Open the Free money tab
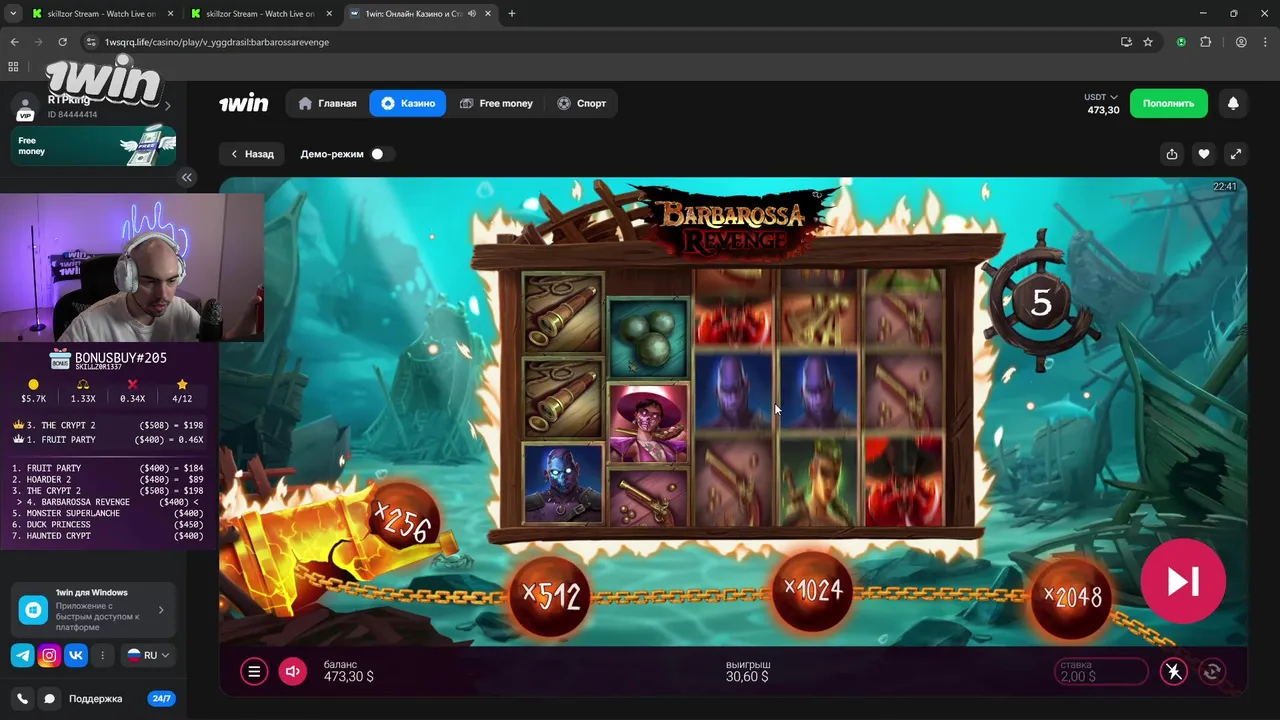 (496, 103)
